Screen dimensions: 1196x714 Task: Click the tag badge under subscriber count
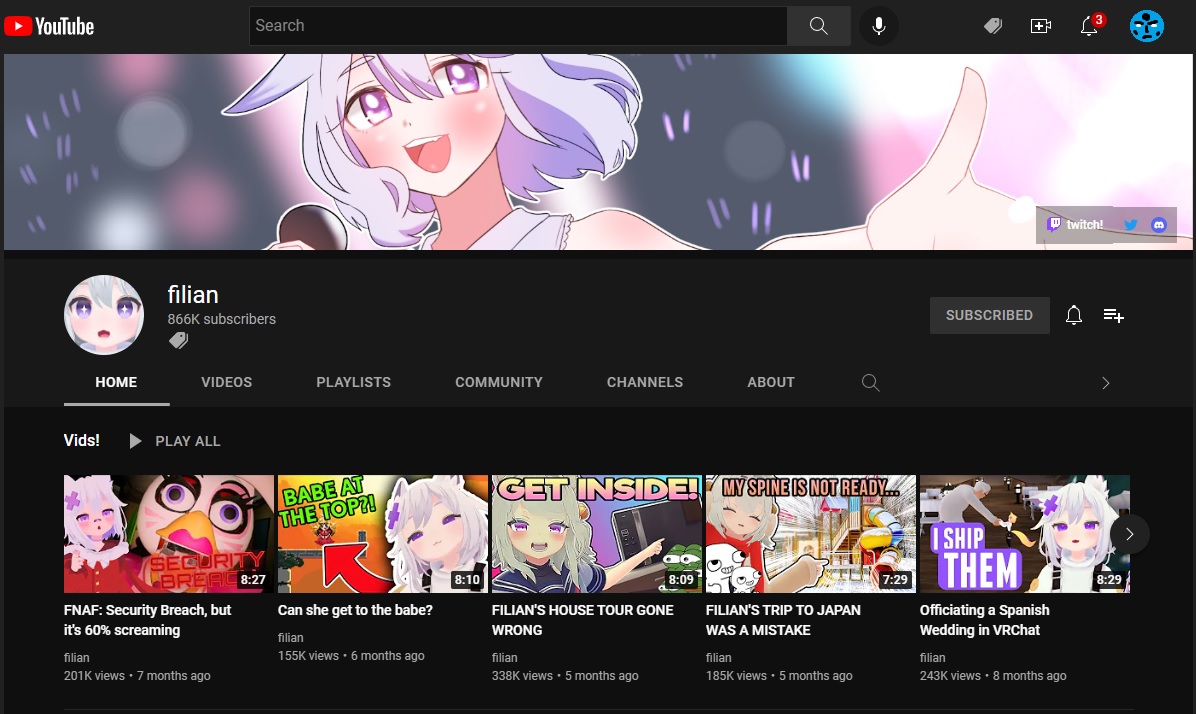coord(178,340)
